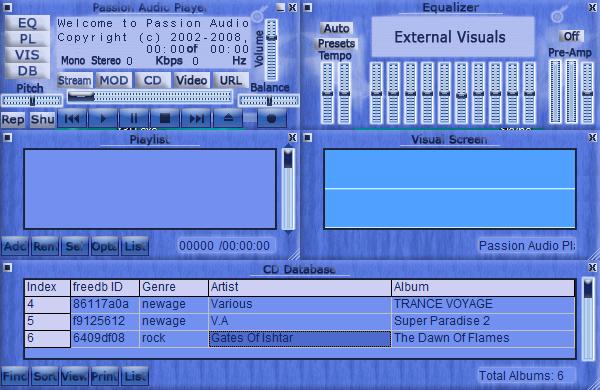The width and height of the screenshot is (600, 390).
Task: Skip to the next track
Action: [x=196, y=119]
